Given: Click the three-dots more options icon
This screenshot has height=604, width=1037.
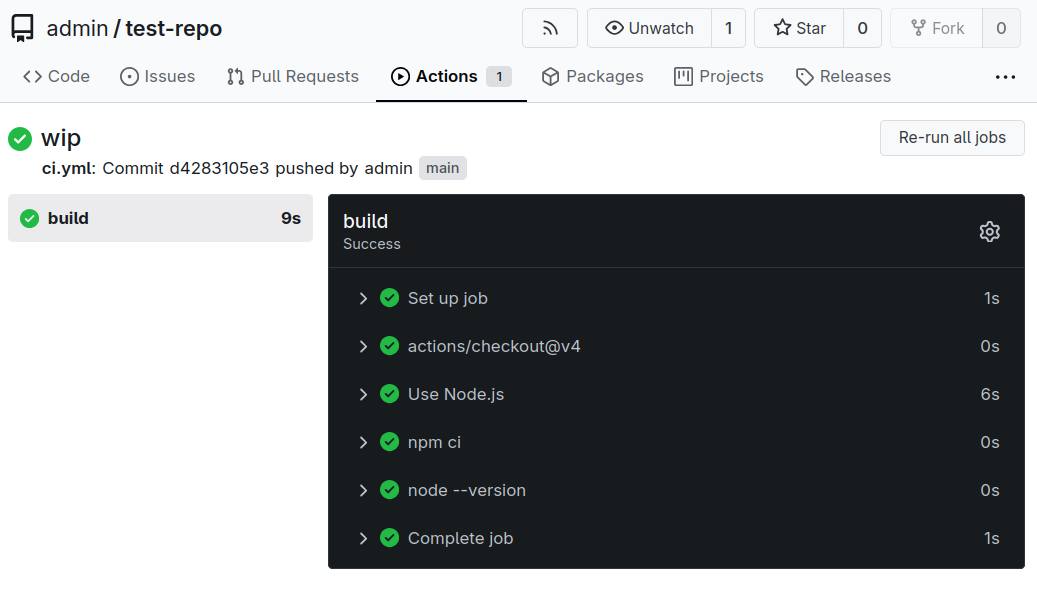Looking at the screenshot, I should click(x=1005, y=77).
